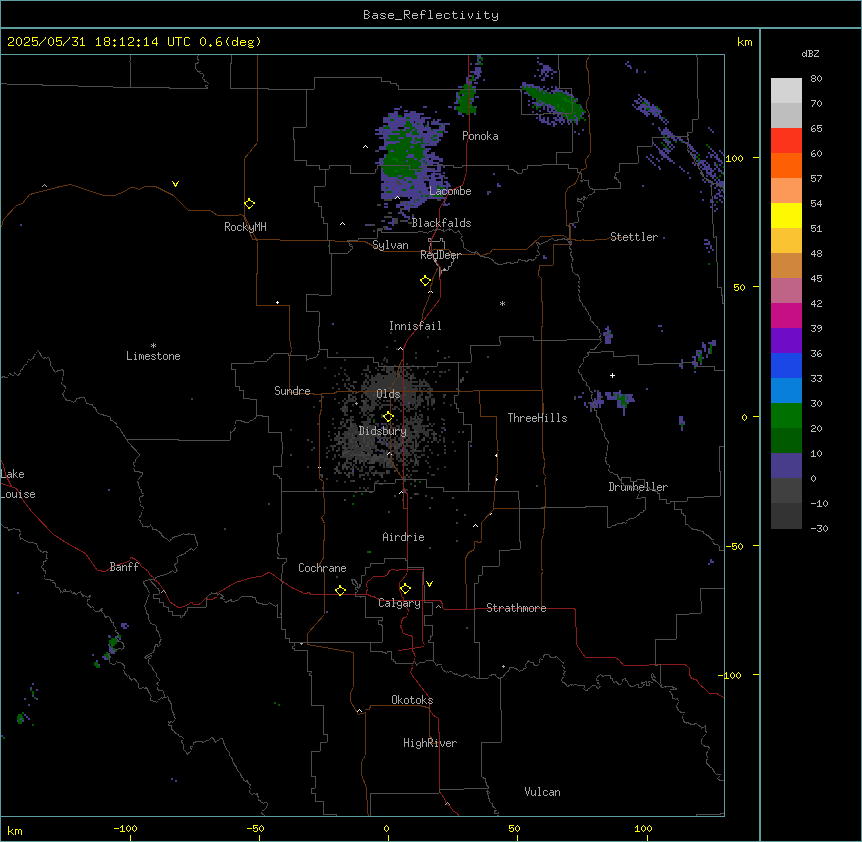Click the Lake Louise label
Viewport: 862px width, 842px height.
tap(18, 484)
